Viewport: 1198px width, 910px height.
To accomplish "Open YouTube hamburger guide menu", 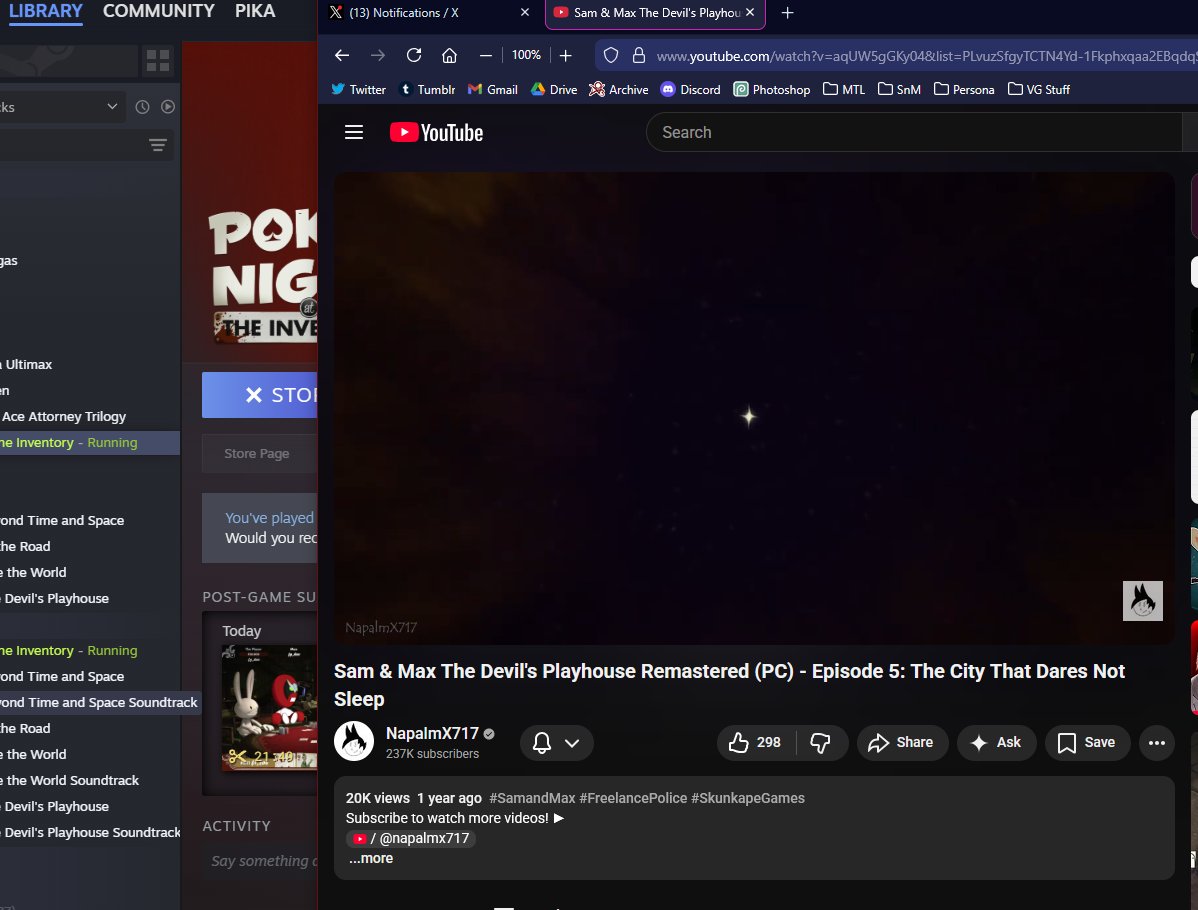I will [x=354, y=132].
